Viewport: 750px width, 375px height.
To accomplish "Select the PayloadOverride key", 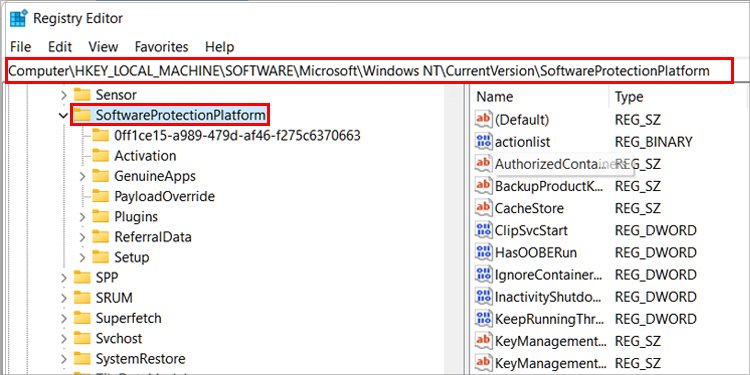I will pyautogui.click(x=165, y=197).
